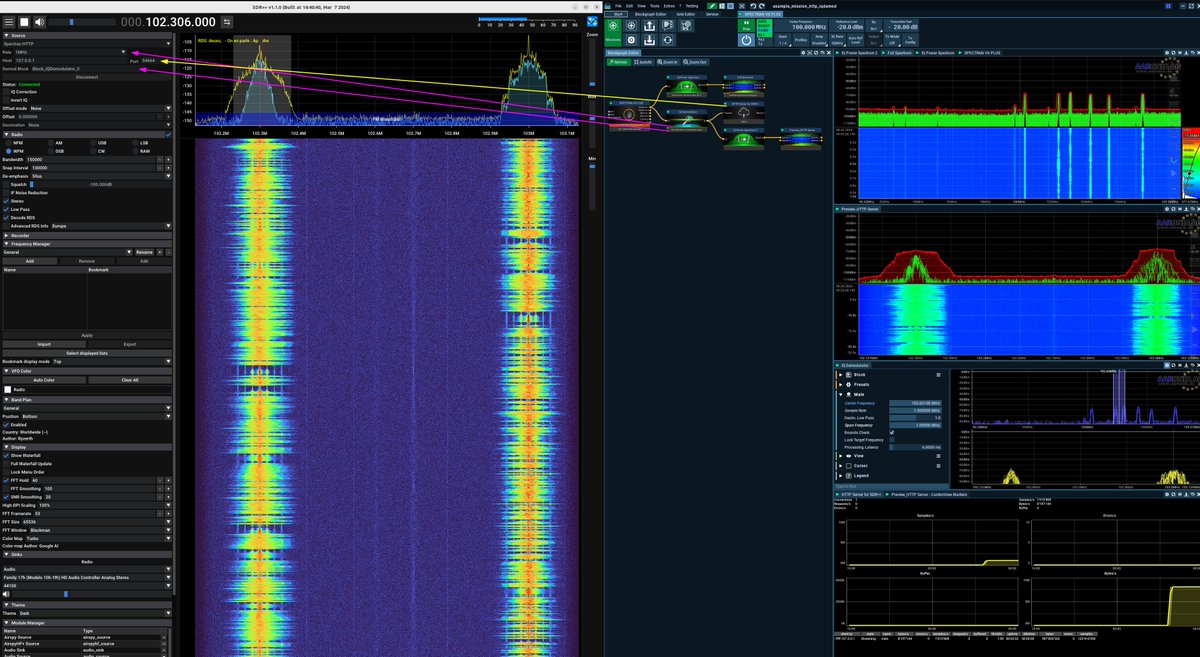Image resolution: width=1200 pixels, height=657 pixels.
Task: Click the SPECTRAN power button icon
Action: click(x=746, y=40)
